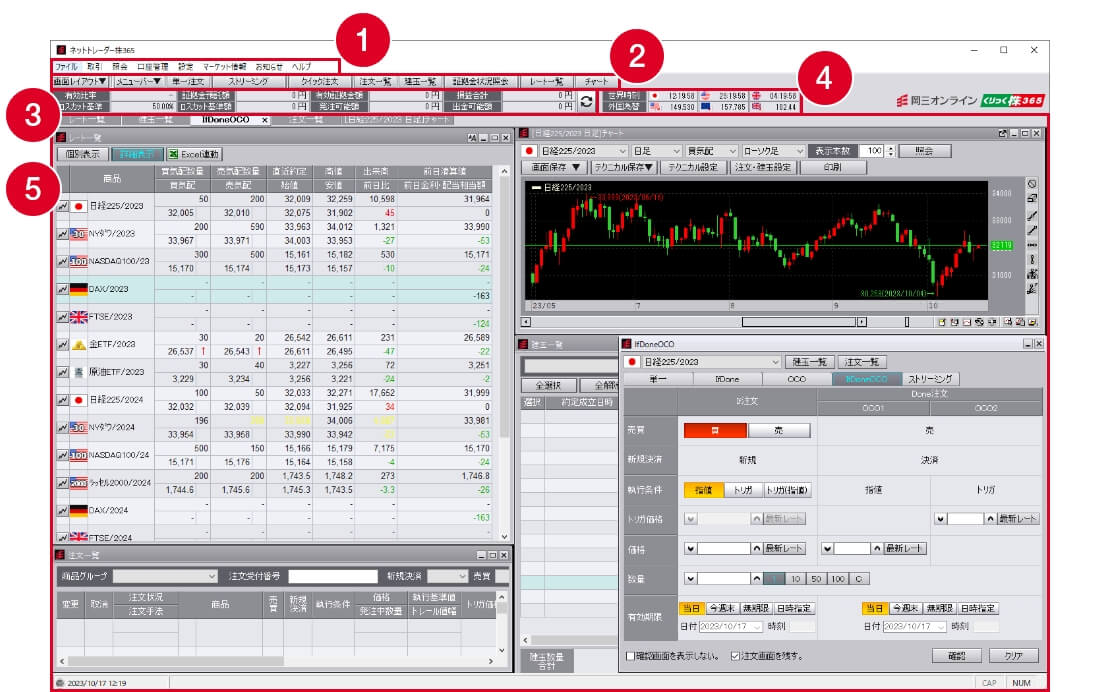This screenshot has height=692, width=1100.
Task: Click the price decrease arrow in 価格 If注文
Action: 690,549
